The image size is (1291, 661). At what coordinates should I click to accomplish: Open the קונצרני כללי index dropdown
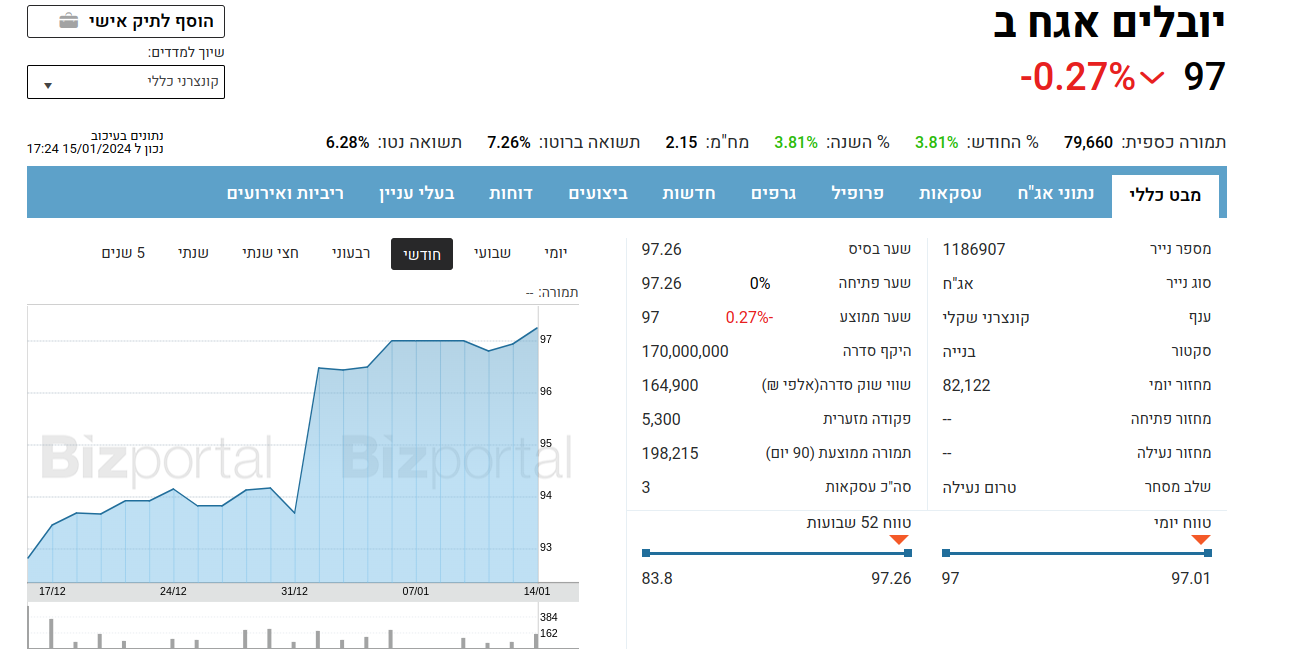point(126,82)
